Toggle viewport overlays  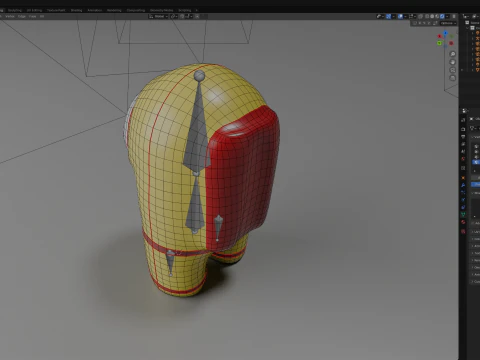point(400,16)
